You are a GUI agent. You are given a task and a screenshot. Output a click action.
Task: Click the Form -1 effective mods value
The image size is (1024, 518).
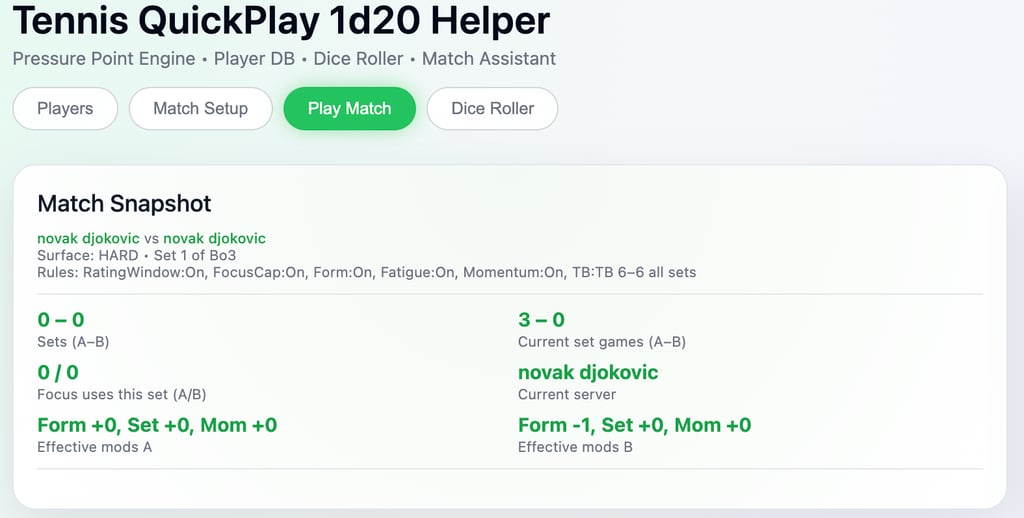click(x=634, y=425)
